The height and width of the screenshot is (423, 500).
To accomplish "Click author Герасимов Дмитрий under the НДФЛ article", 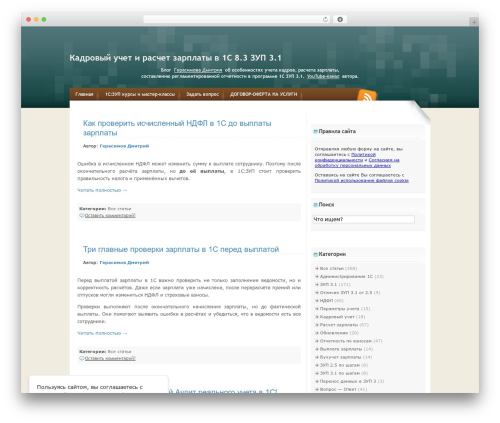I will (x=124, y=146).
